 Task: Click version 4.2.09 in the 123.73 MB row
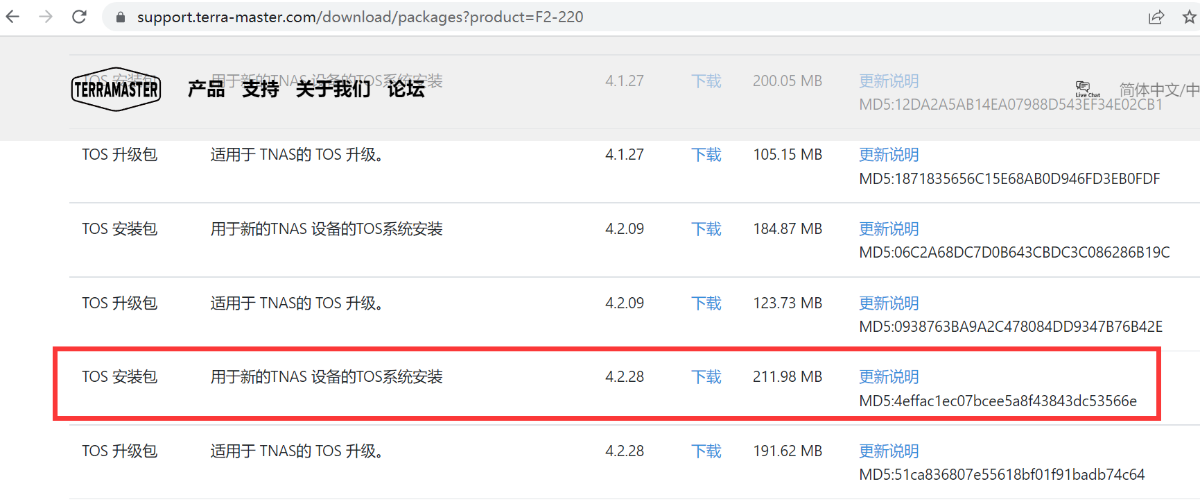click(625, 303)
